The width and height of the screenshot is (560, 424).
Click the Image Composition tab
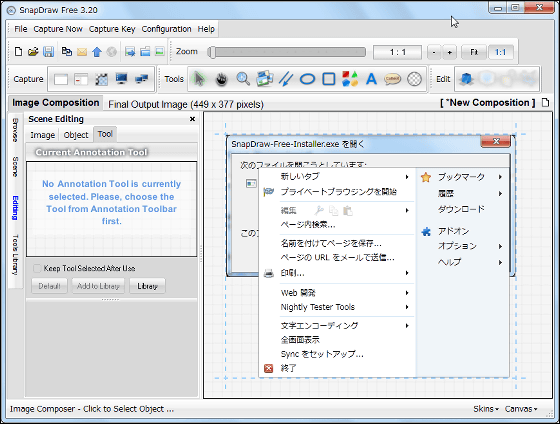(56, 103)
